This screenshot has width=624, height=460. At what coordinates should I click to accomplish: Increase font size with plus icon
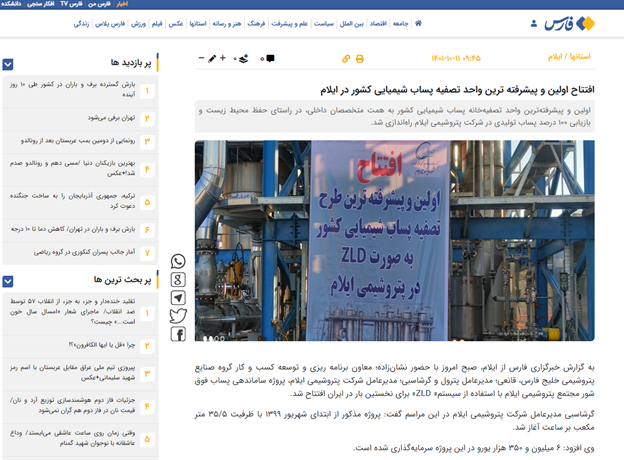click(x=223, y=59)
